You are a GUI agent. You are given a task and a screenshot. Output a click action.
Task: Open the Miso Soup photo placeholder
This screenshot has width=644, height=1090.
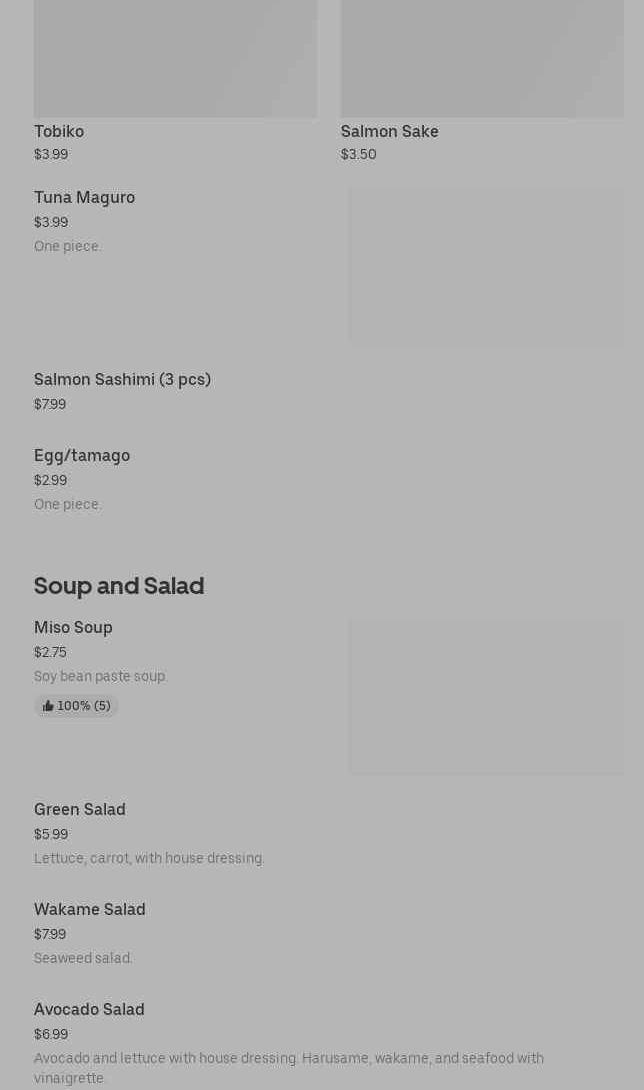486,696
